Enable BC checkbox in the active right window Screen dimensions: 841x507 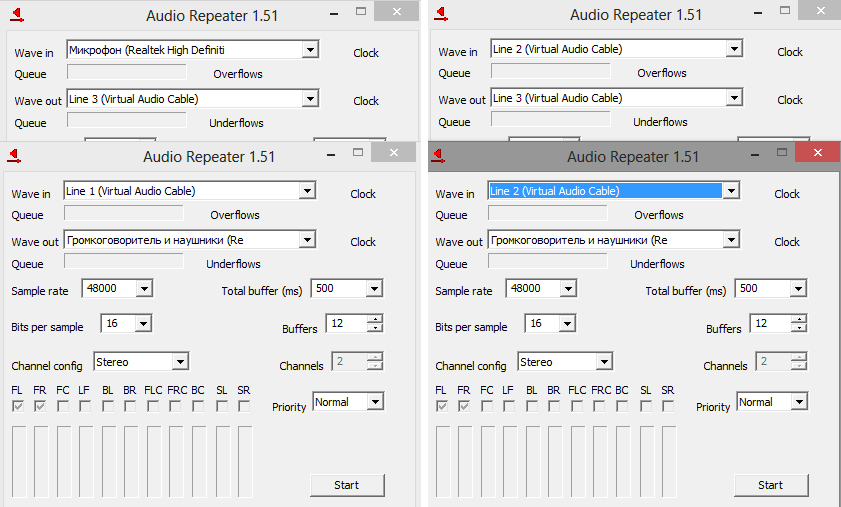pyautogui.click(x=622, y=407)
